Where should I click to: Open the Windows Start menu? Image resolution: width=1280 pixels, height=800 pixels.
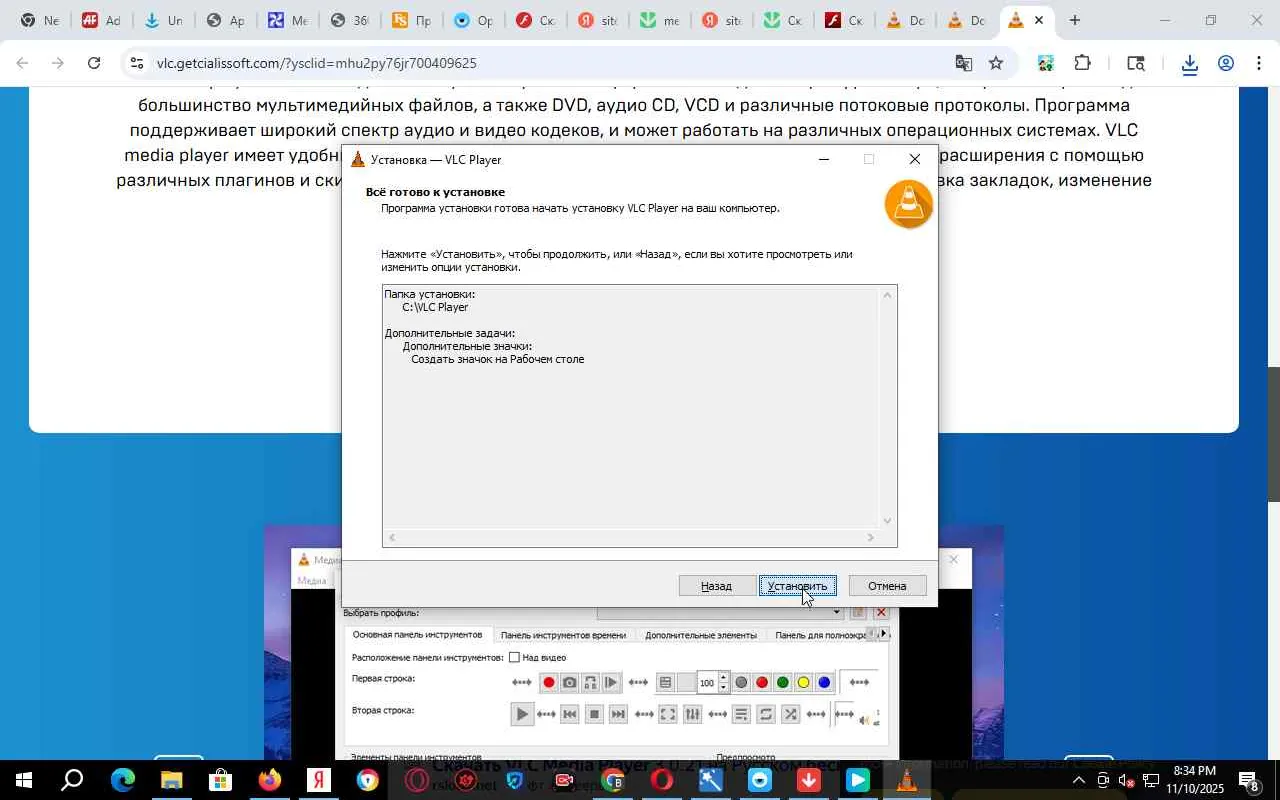pos(22,780)
